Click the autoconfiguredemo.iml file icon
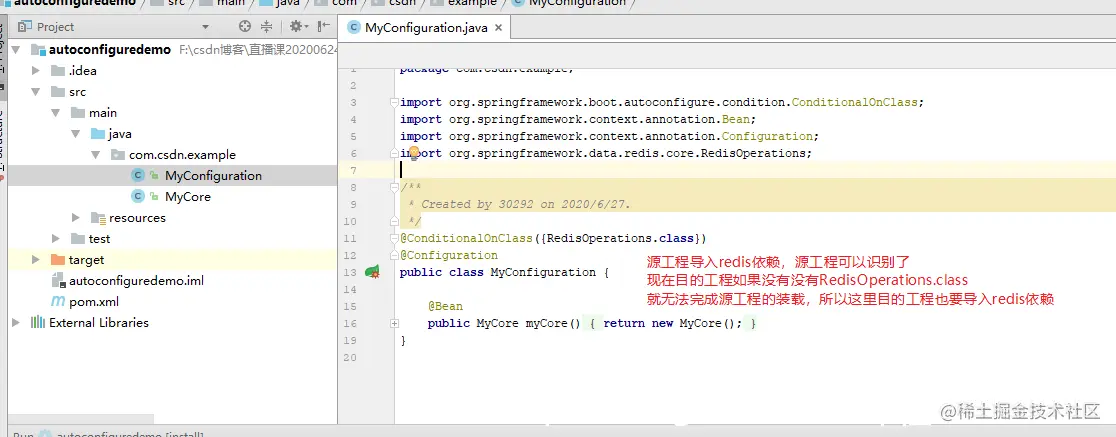Screen dimensions: 1116x437 [58, 281]
